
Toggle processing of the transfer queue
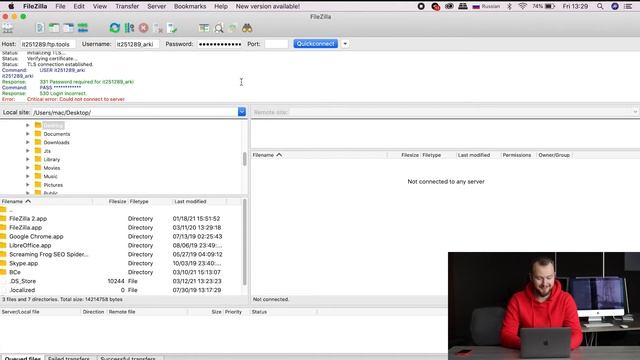[x=129, y=28]
